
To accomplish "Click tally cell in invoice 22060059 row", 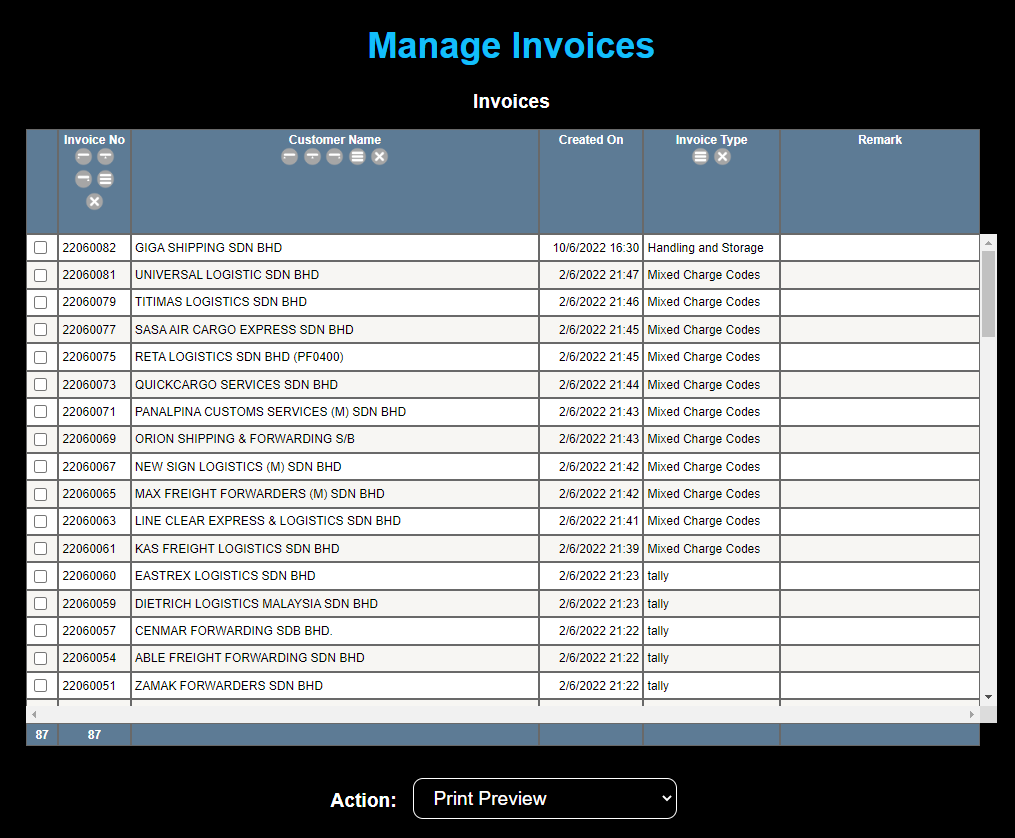I will click(x=711, y=604).
